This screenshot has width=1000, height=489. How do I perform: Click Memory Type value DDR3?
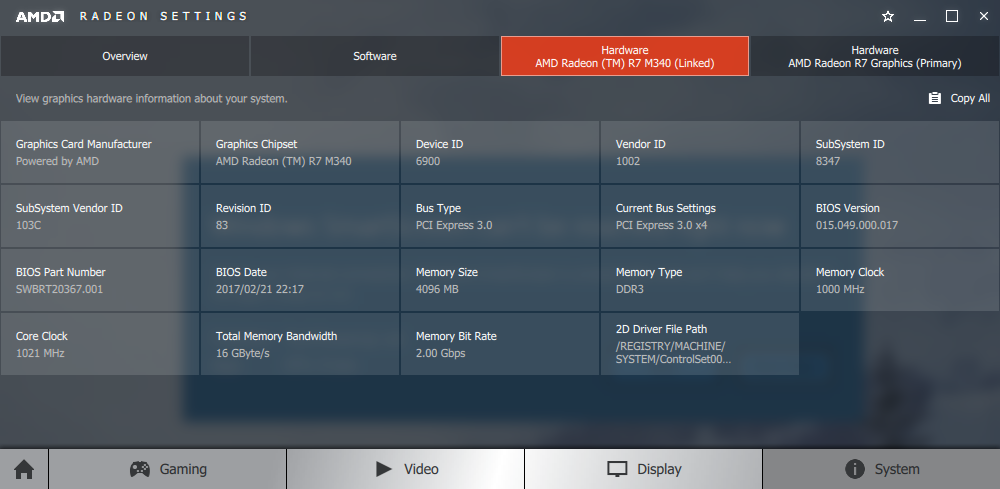tap(630, 289)
